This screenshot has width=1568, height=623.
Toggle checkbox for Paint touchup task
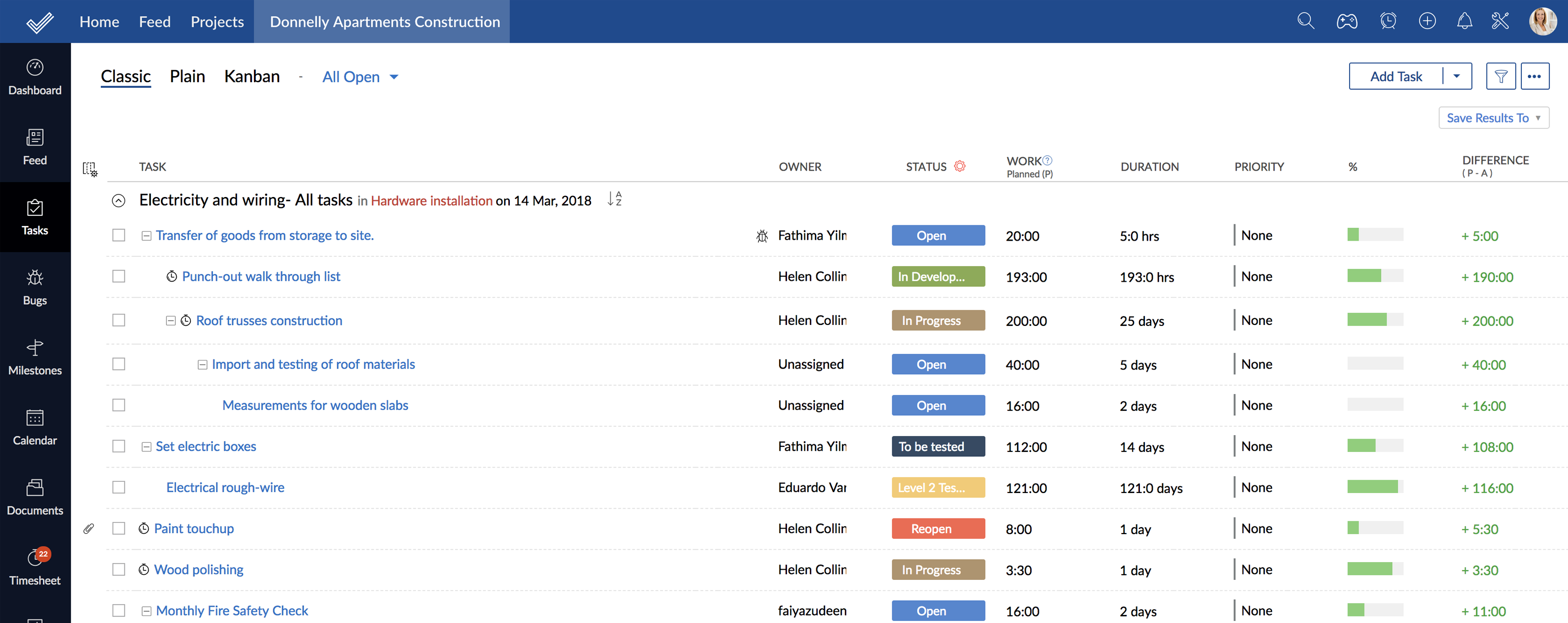(118, 528)
